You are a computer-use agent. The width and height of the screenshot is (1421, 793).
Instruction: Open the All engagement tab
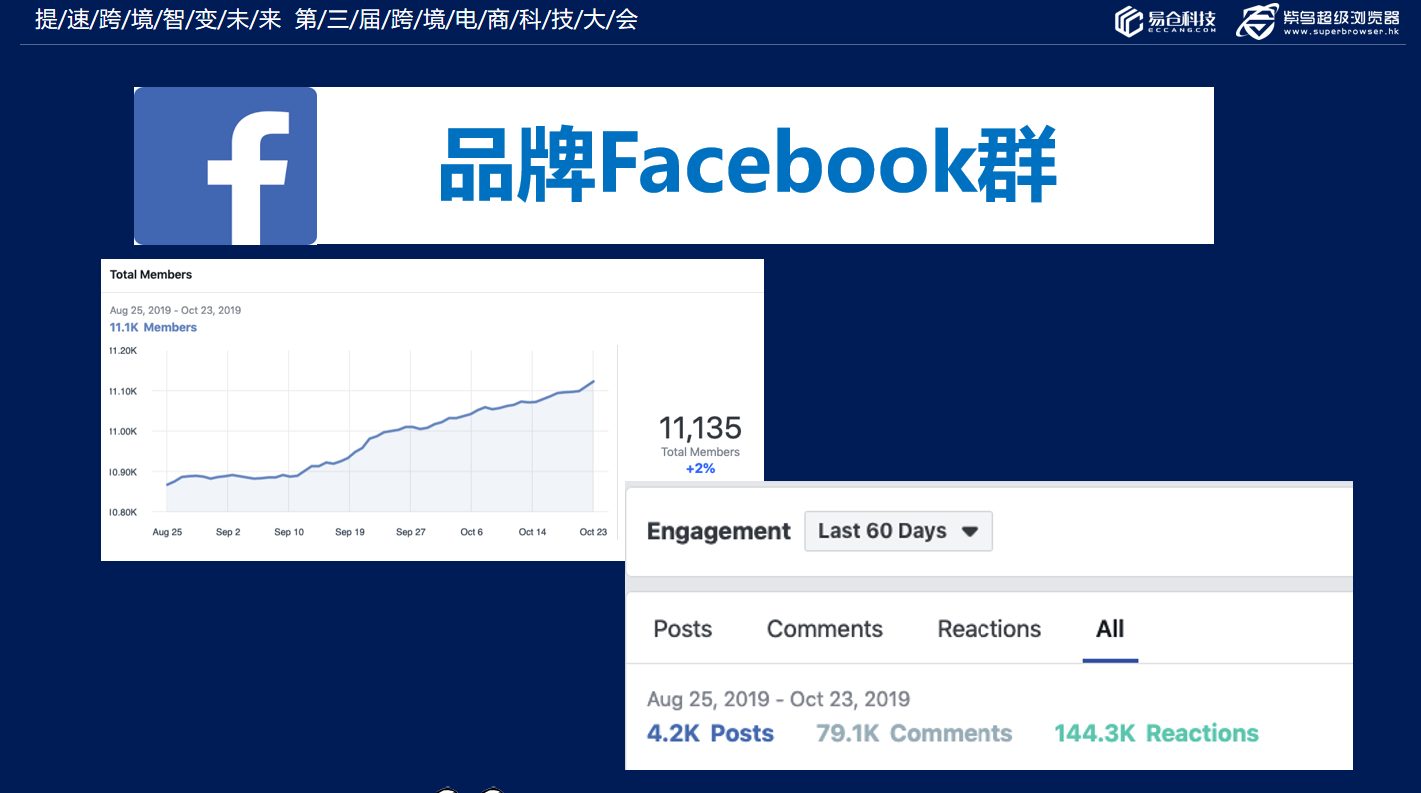[x=1110, y=629]
